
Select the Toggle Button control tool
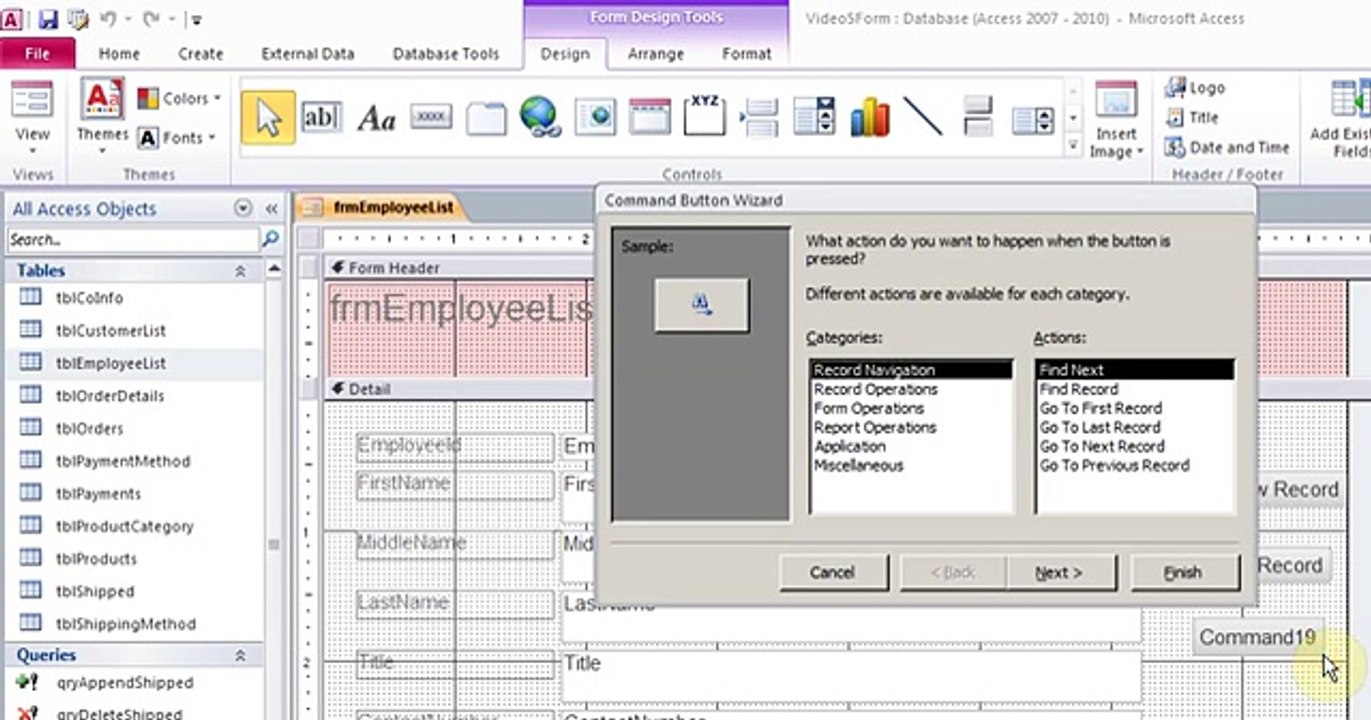(978, 116)
